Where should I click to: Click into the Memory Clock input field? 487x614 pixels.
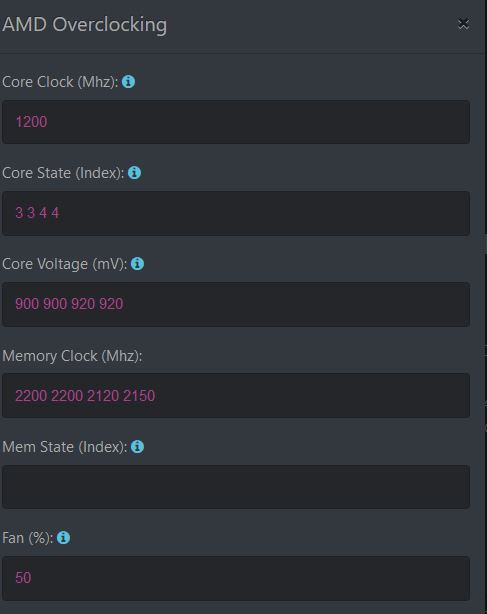pos(236,395)
